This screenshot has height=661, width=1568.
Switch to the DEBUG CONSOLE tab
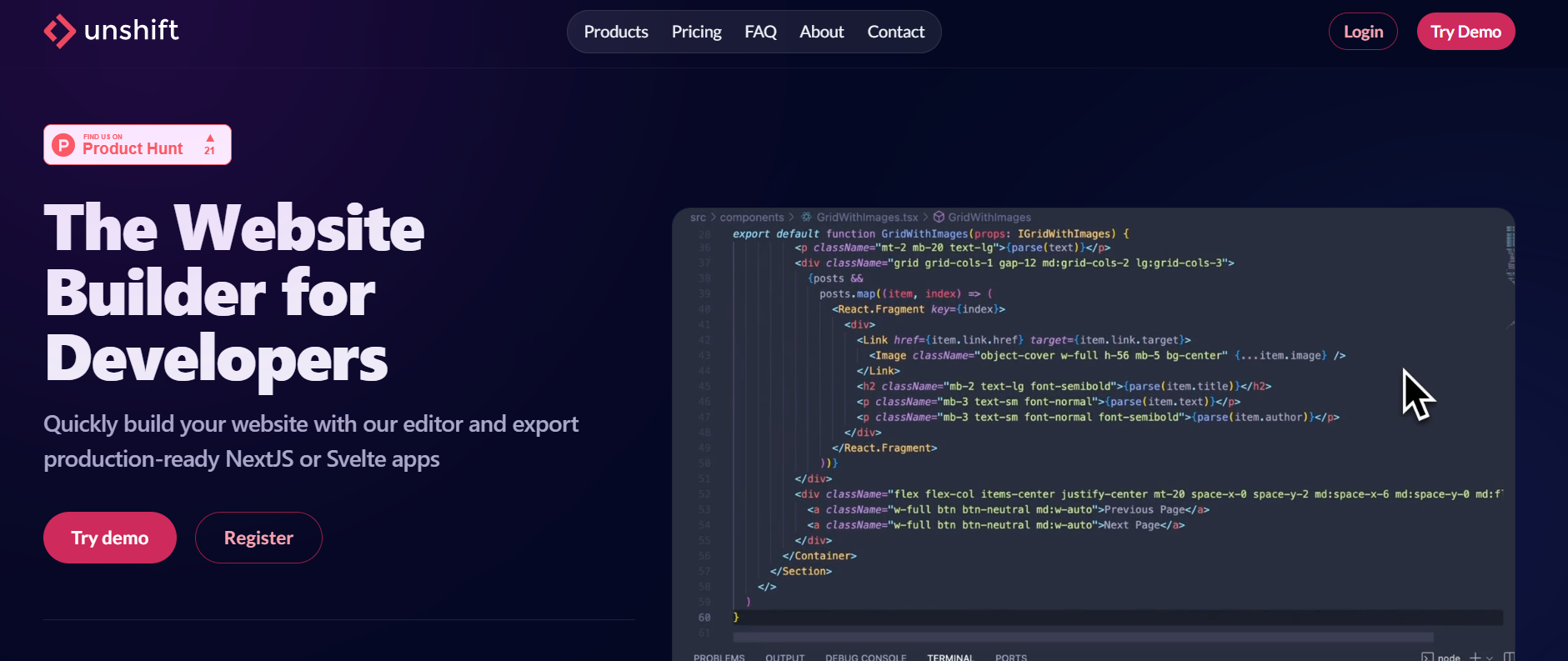865,657
